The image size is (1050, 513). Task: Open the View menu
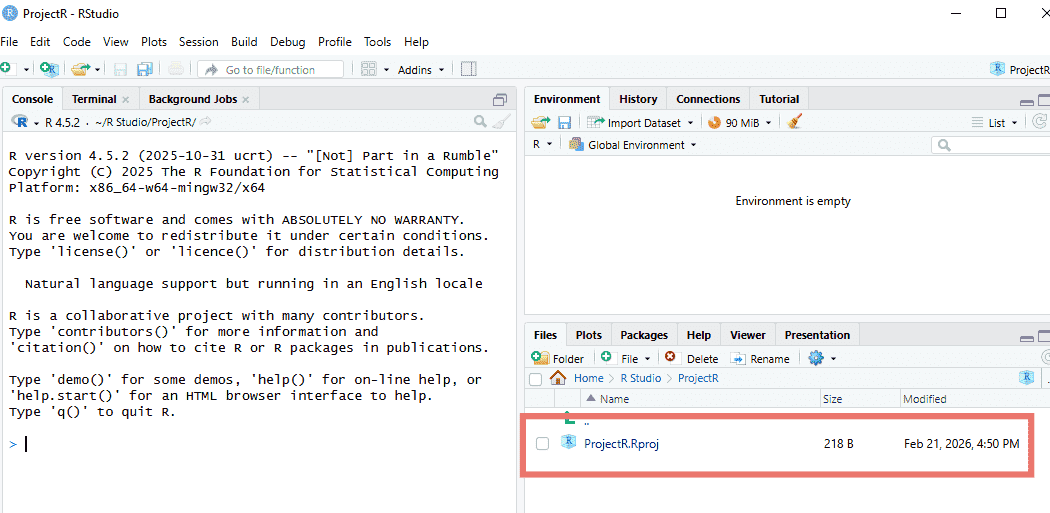116,42
